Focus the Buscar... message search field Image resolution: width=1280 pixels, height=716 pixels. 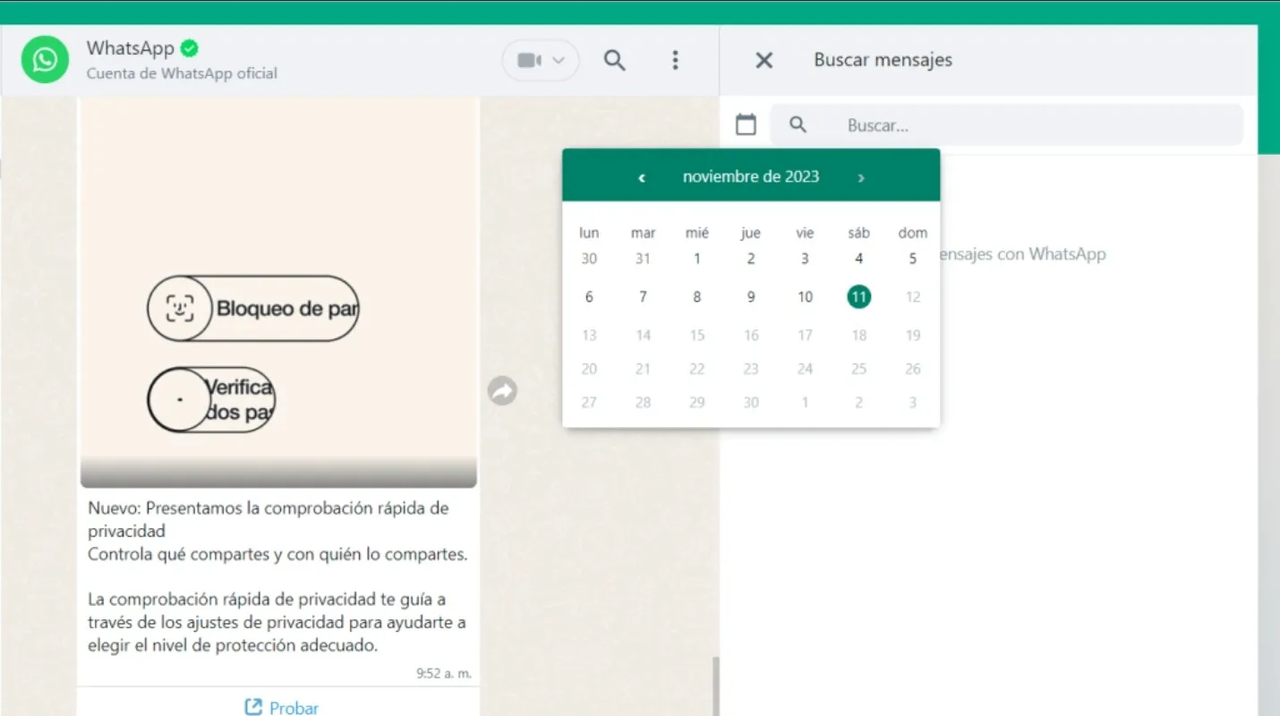1007,125
